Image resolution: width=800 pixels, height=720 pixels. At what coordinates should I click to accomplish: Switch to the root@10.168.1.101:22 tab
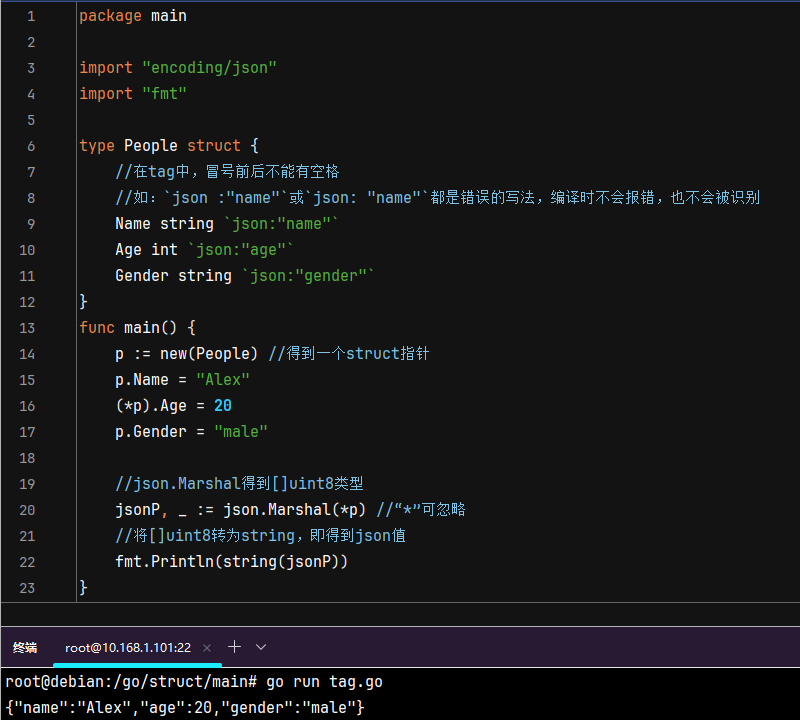tap(127, 648)
